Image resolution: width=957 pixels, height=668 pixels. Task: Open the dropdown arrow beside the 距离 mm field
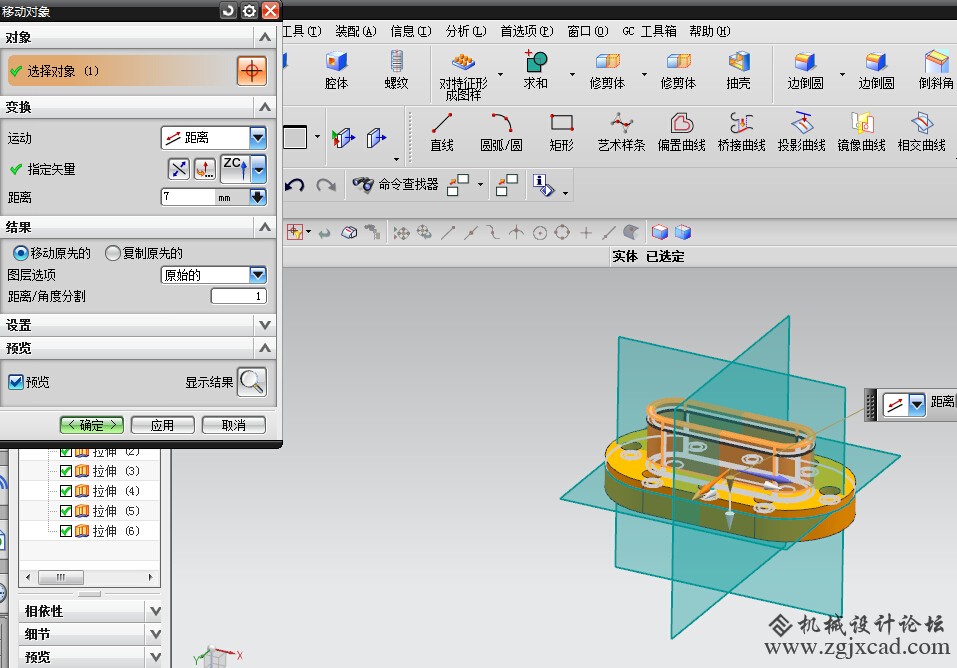[258, 197]
